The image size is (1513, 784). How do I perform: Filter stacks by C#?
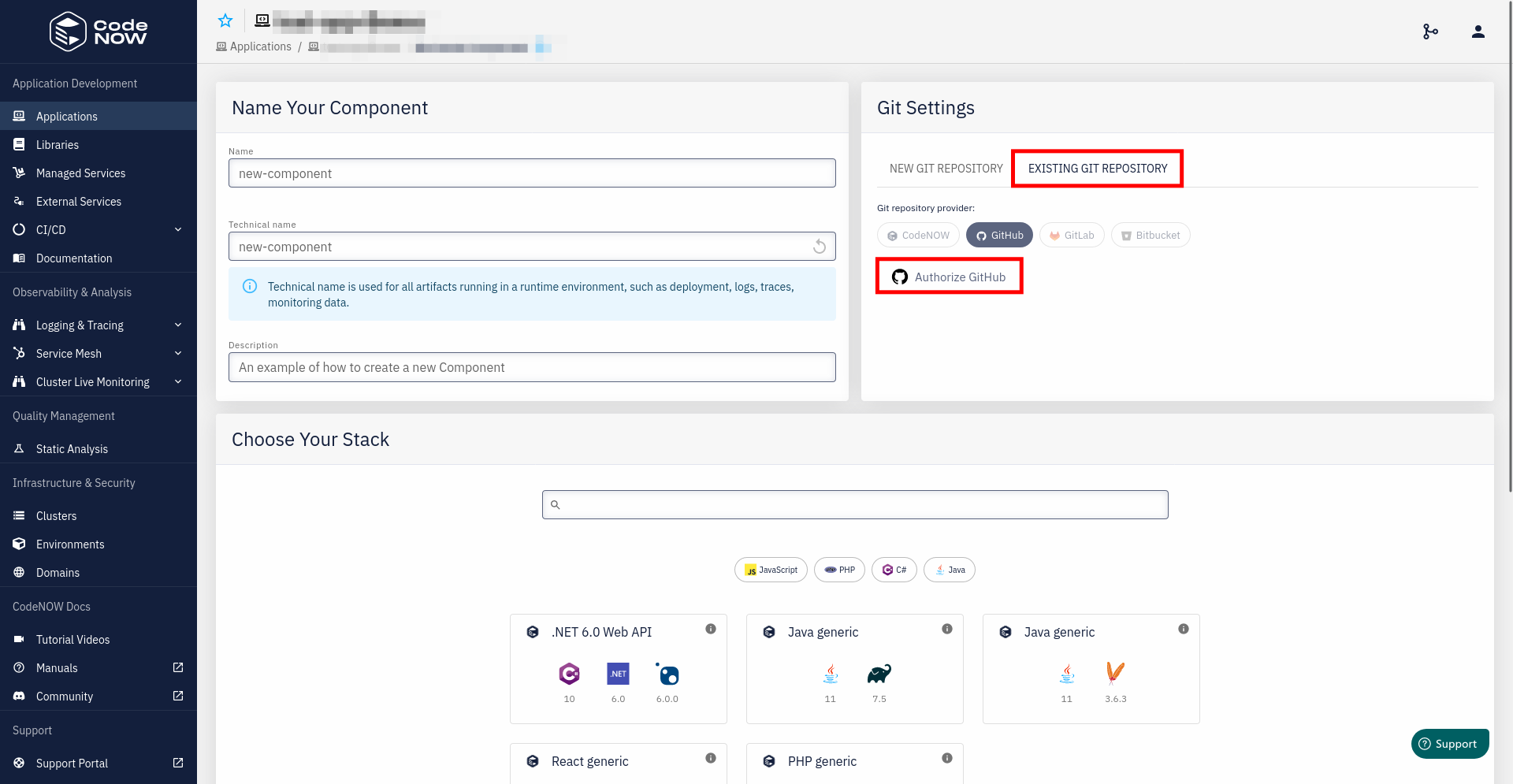click(x=894, y=570)
